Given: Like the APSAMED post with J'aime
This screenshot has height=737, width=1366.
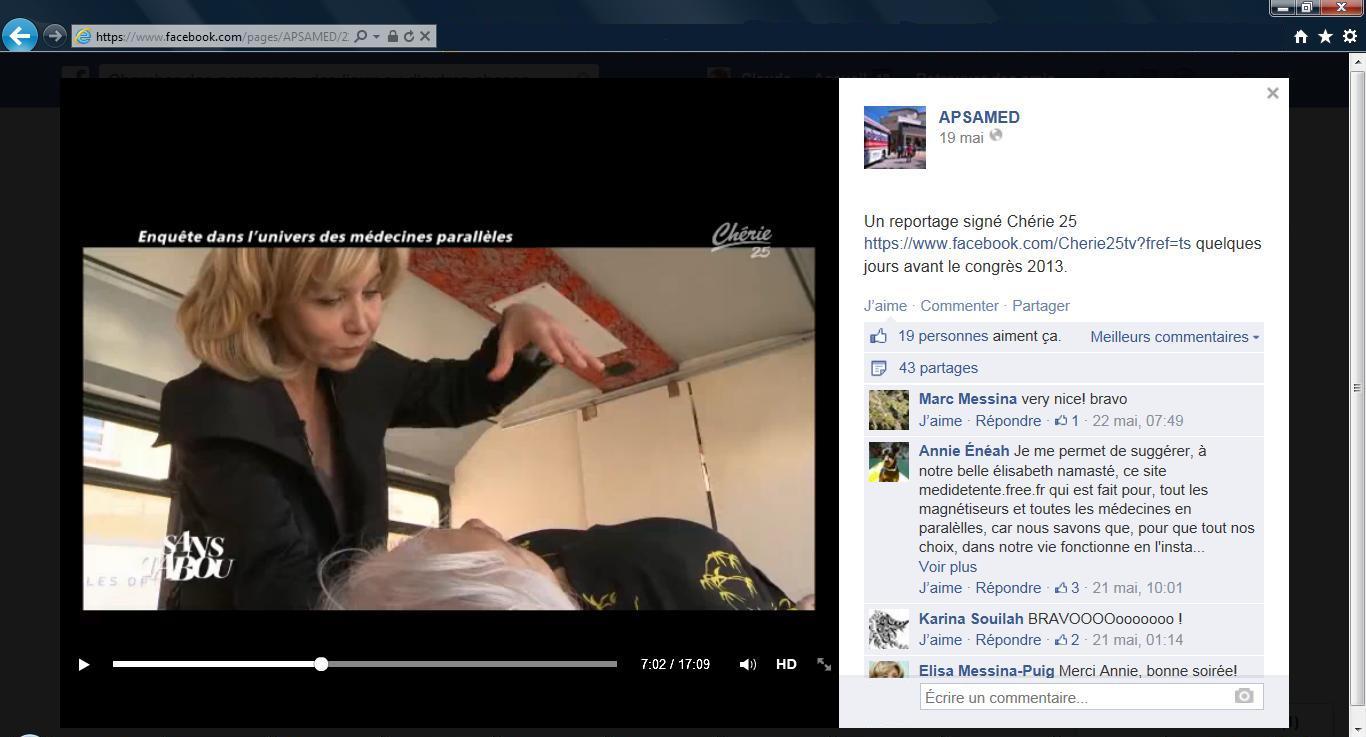Looking at the screenshot, I should point(885,306).
